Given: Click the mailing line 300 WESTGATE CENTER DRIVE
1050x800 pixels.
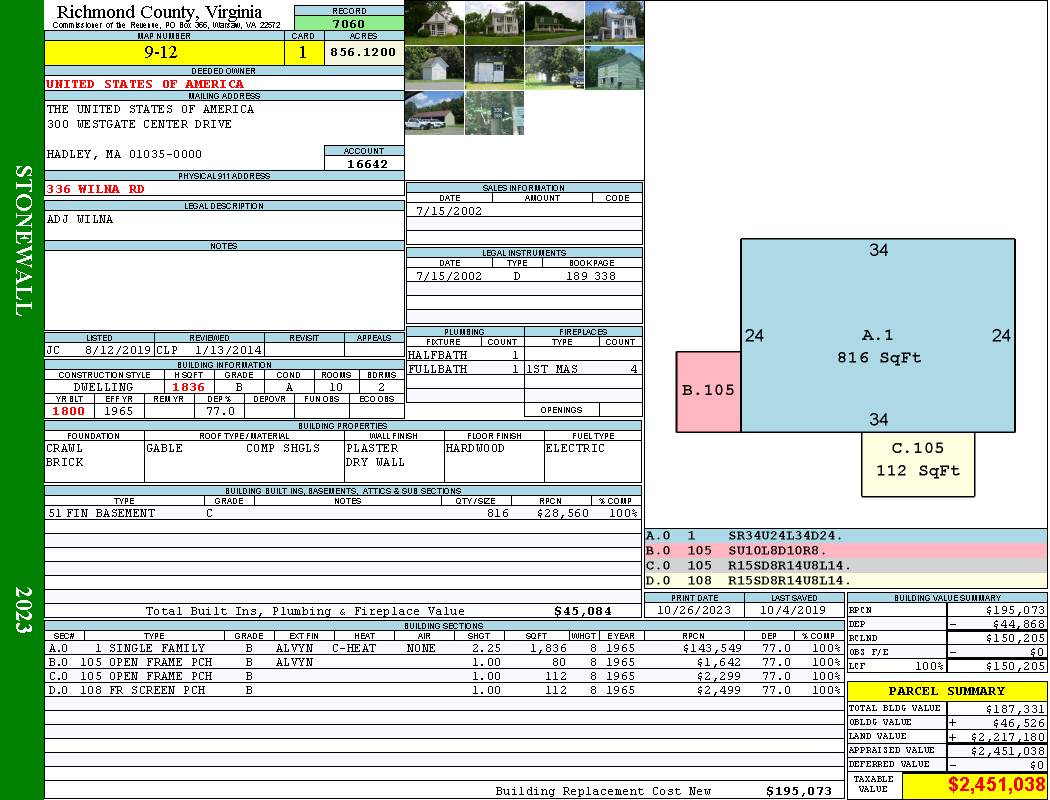Looking at the screenshot, I should tap(139, 124).
